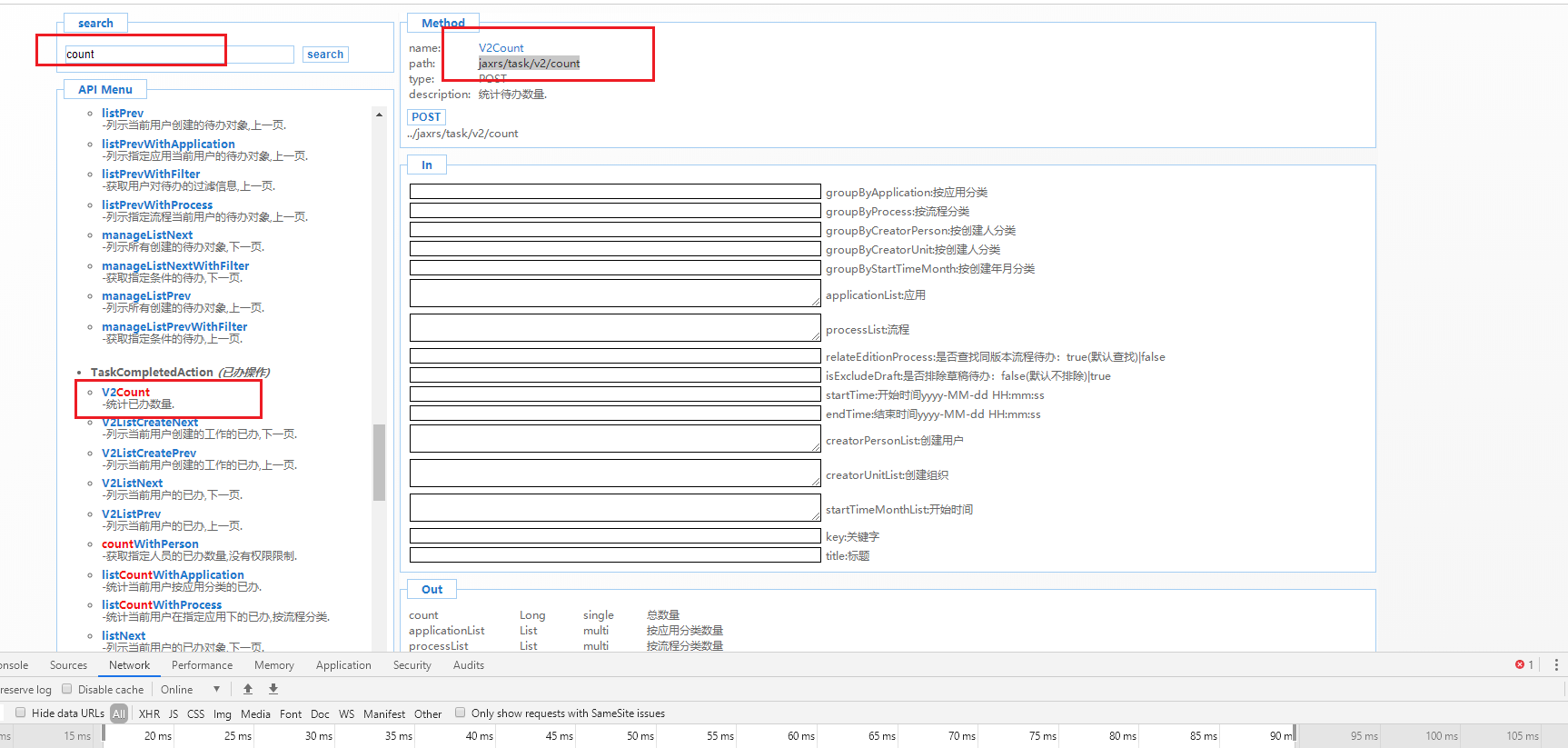Select the XHR request type filter
The image size is (1568, 748).
(150, 714)
